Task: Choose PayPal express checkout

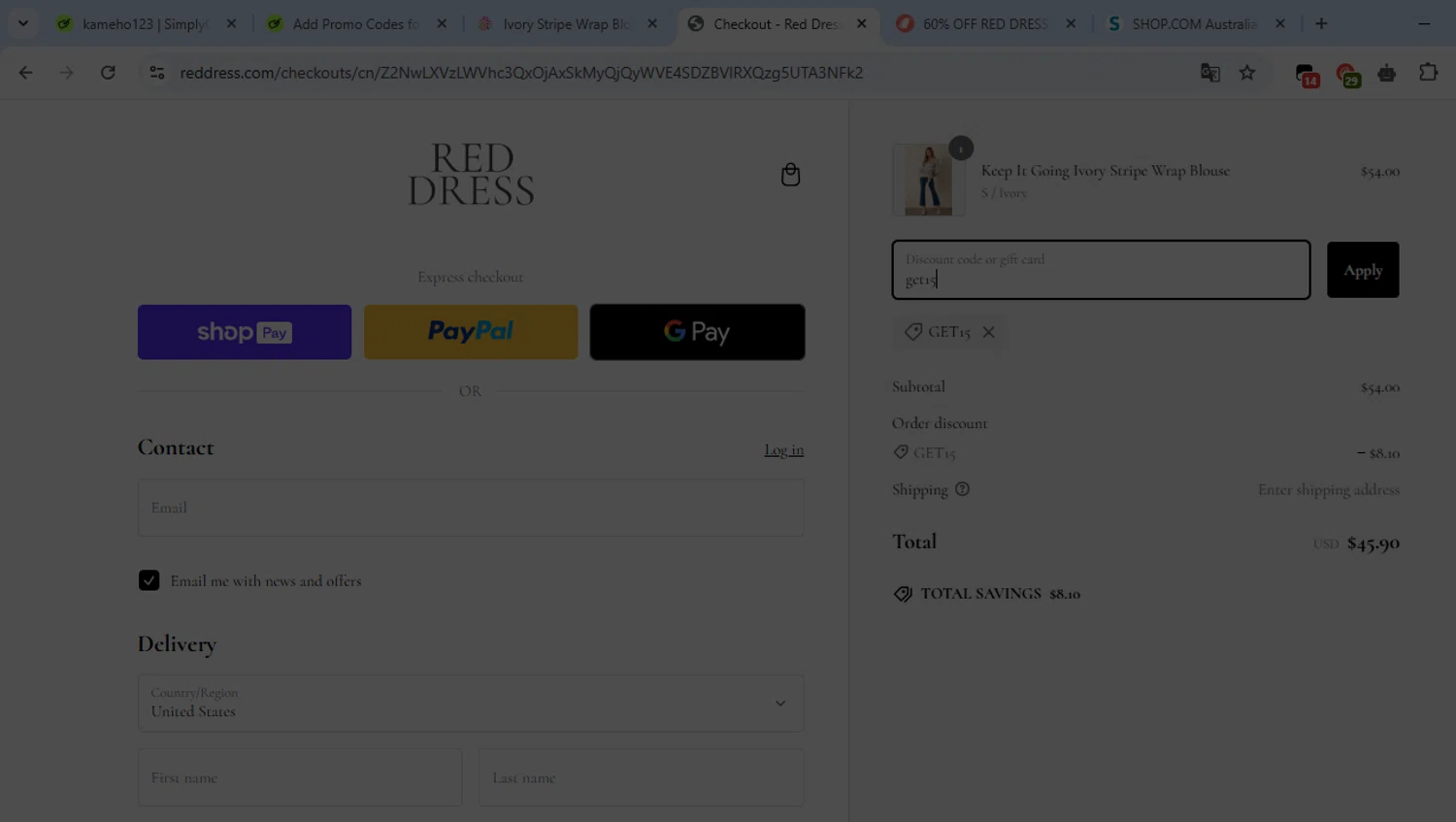Action: (x=471, y=332)
